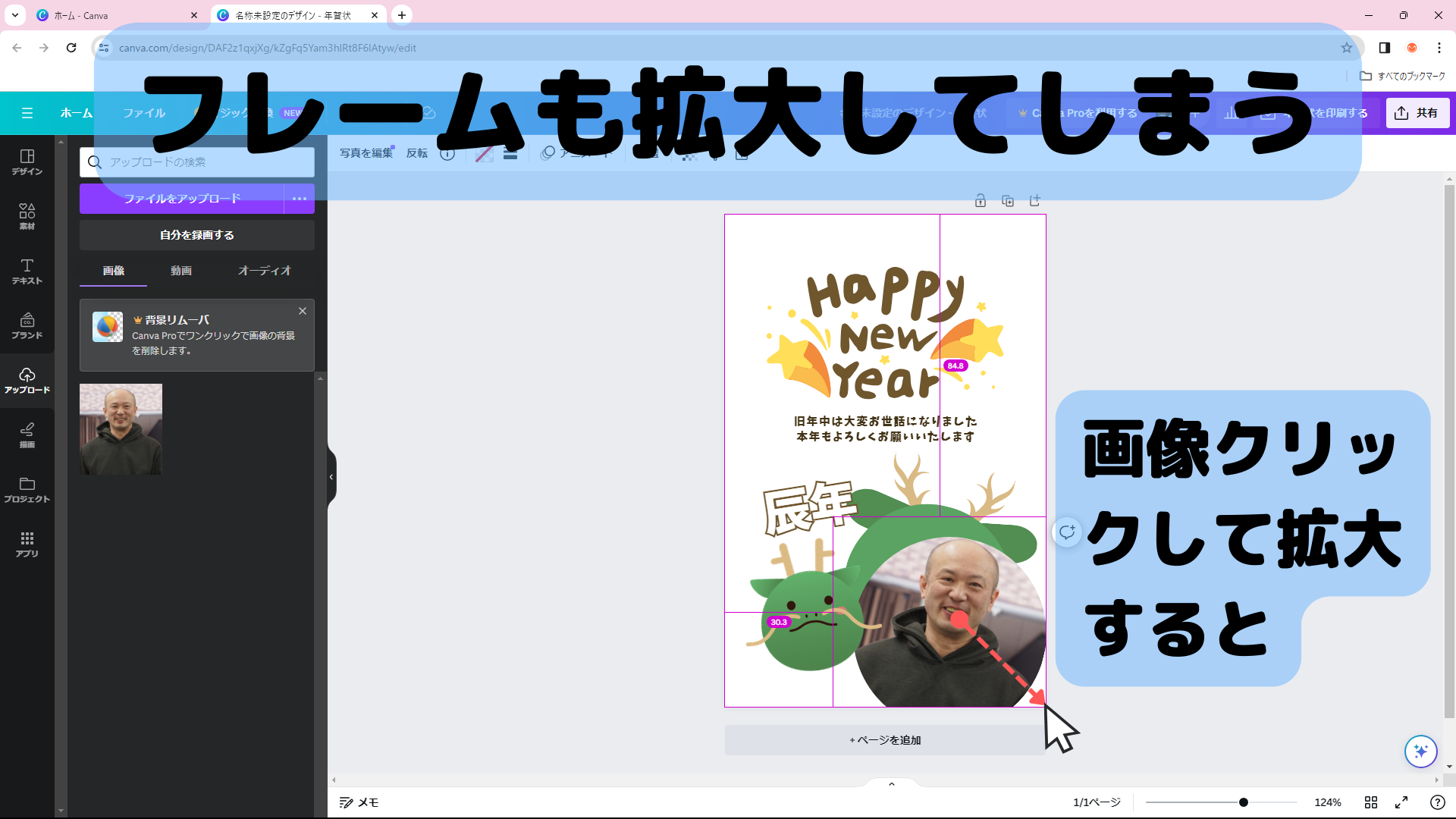Expand the page thumbnails chevron at bottom

coord(892,784)
